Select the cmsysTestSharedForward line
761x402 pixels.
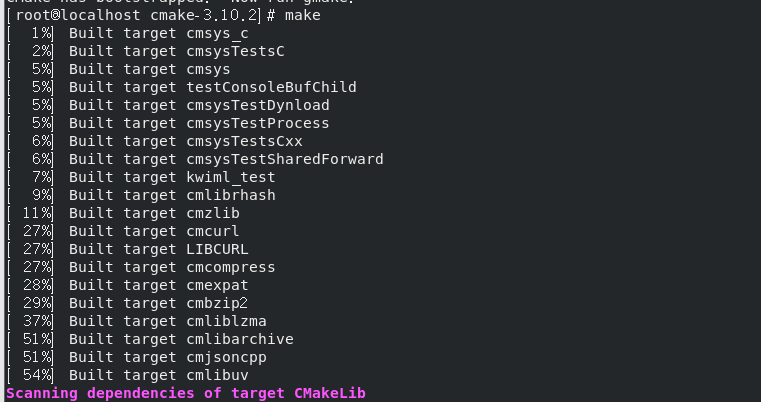click(x=195, y=159)
